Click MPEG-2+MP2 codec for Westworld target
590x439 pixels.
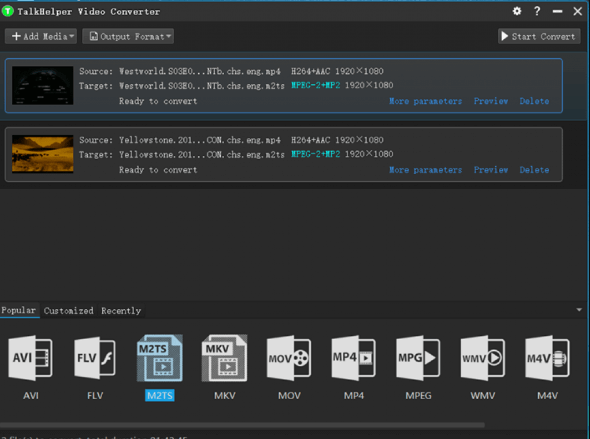(x=316, y=85)
